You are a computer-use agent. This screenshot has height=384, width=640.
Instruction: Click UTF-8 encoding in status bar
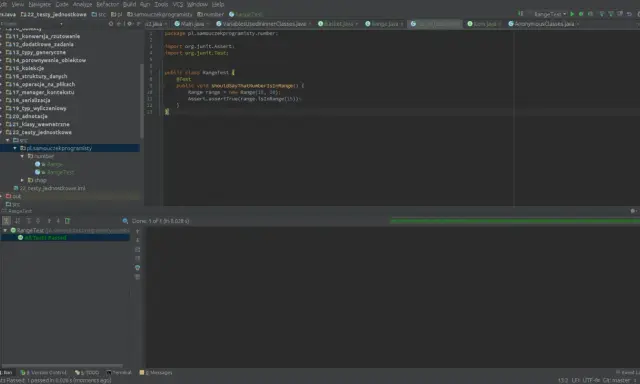point(591,380)
